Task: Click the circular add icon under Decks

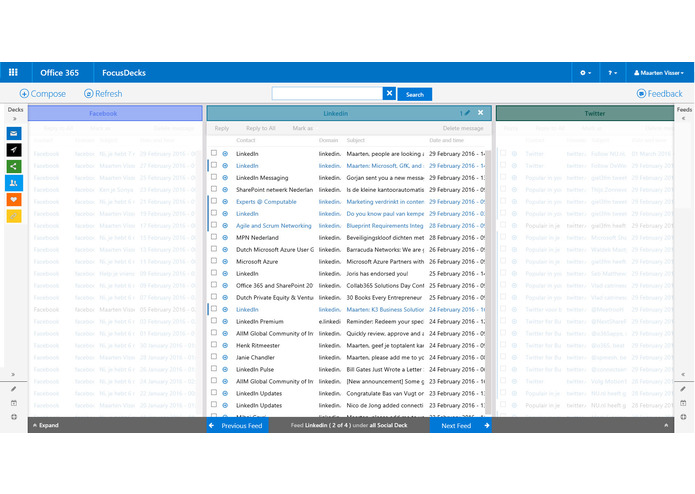Action: point(14,416)
